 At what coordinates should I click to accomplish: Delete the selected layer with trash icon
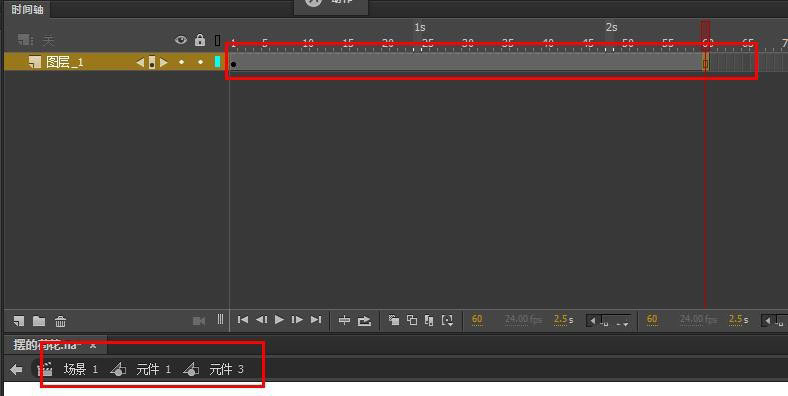click(x=60, y=321)
